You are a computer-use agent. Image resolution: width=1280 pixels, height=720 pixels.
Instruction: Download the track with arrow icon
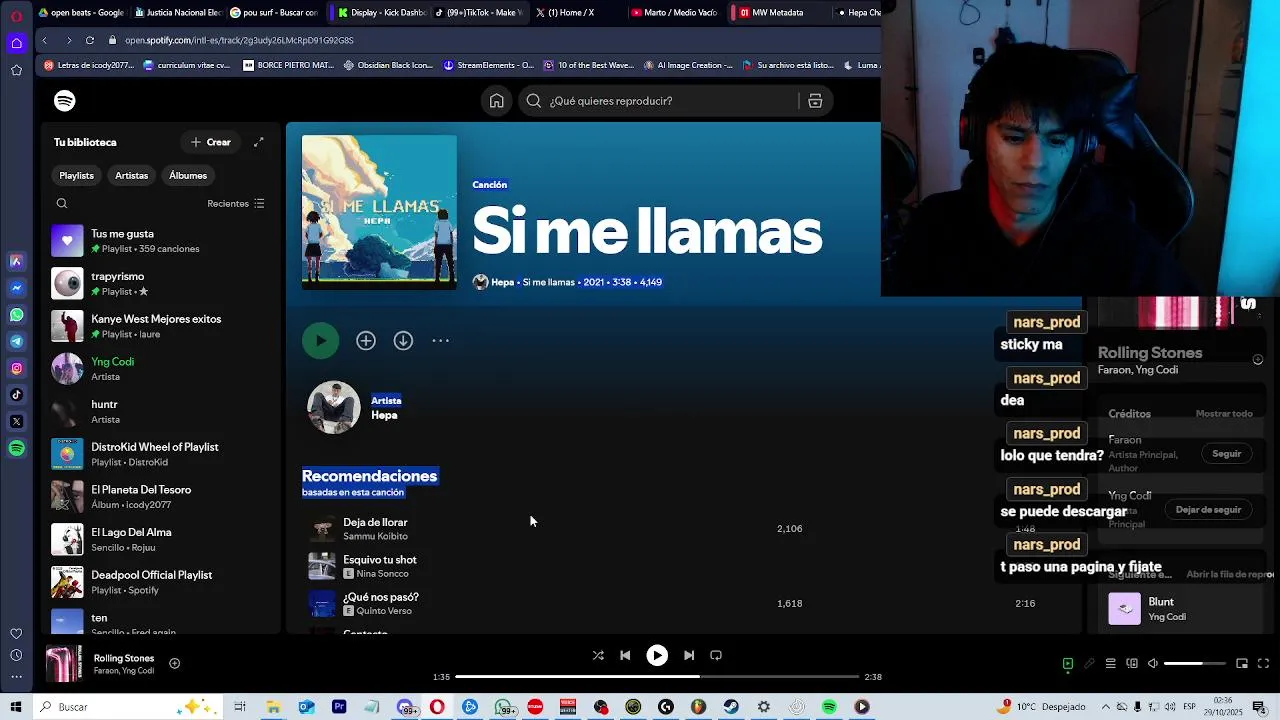coord(403,341)
